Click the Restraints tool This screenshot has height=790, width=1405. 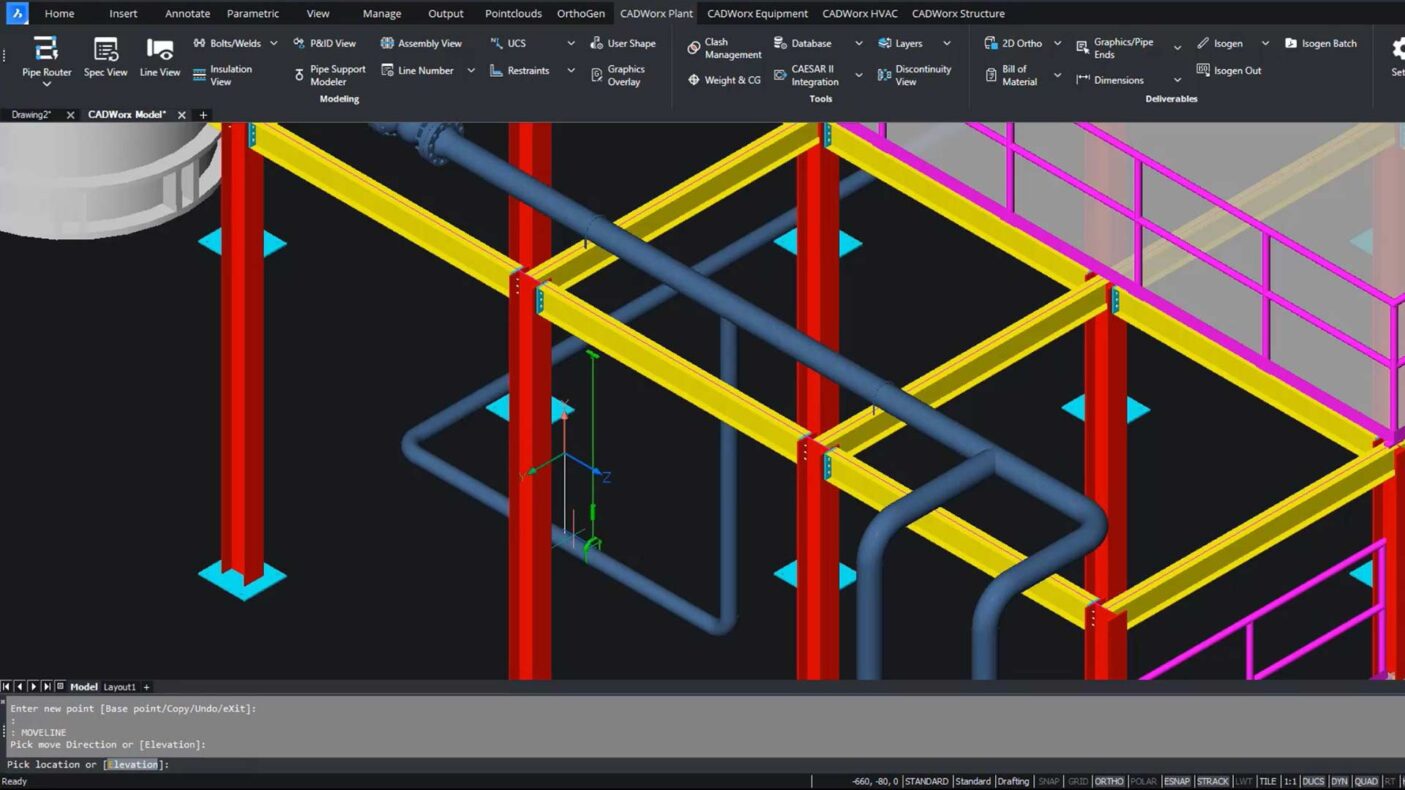tap(519, 70)
